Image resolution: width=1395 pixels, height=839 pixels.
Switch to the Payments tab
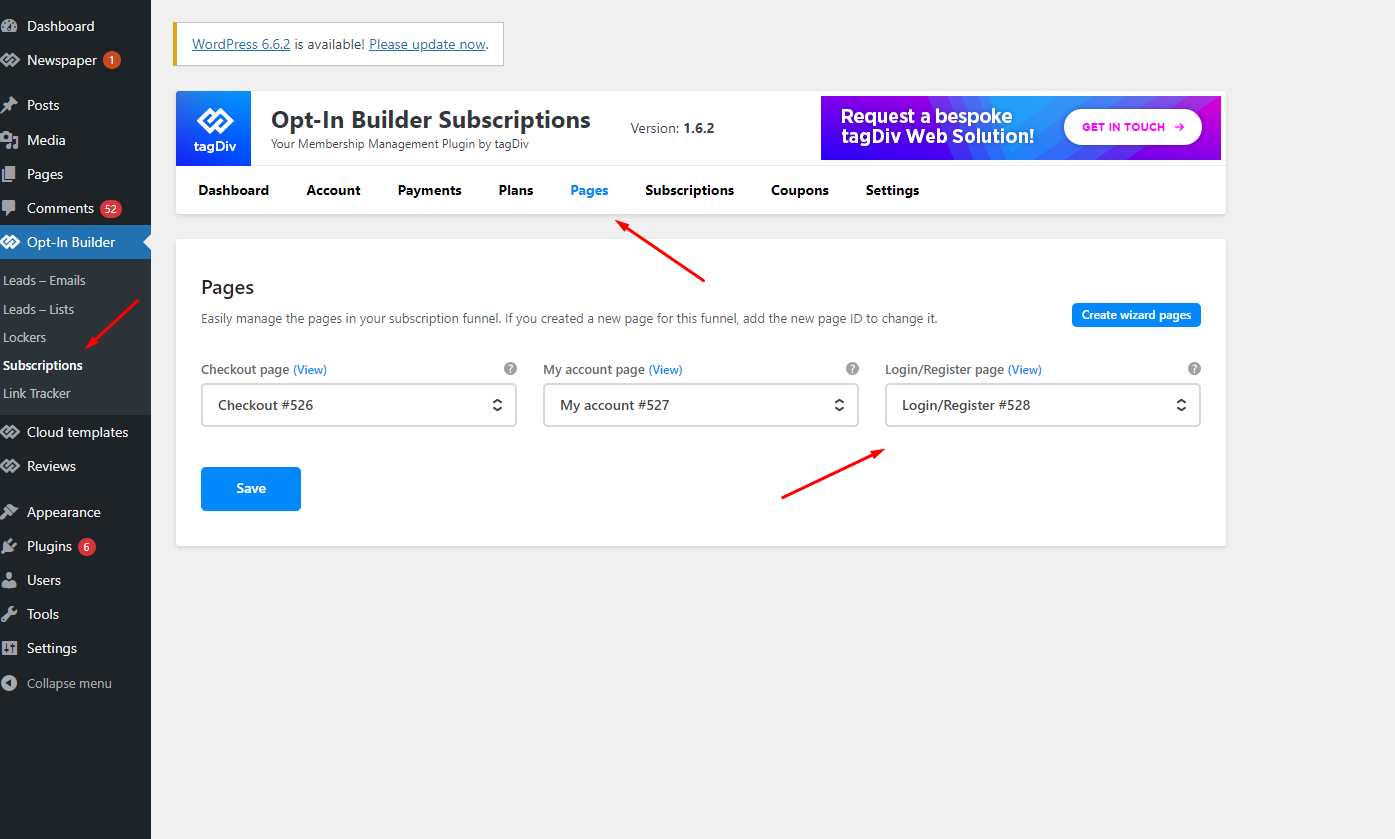430,190
